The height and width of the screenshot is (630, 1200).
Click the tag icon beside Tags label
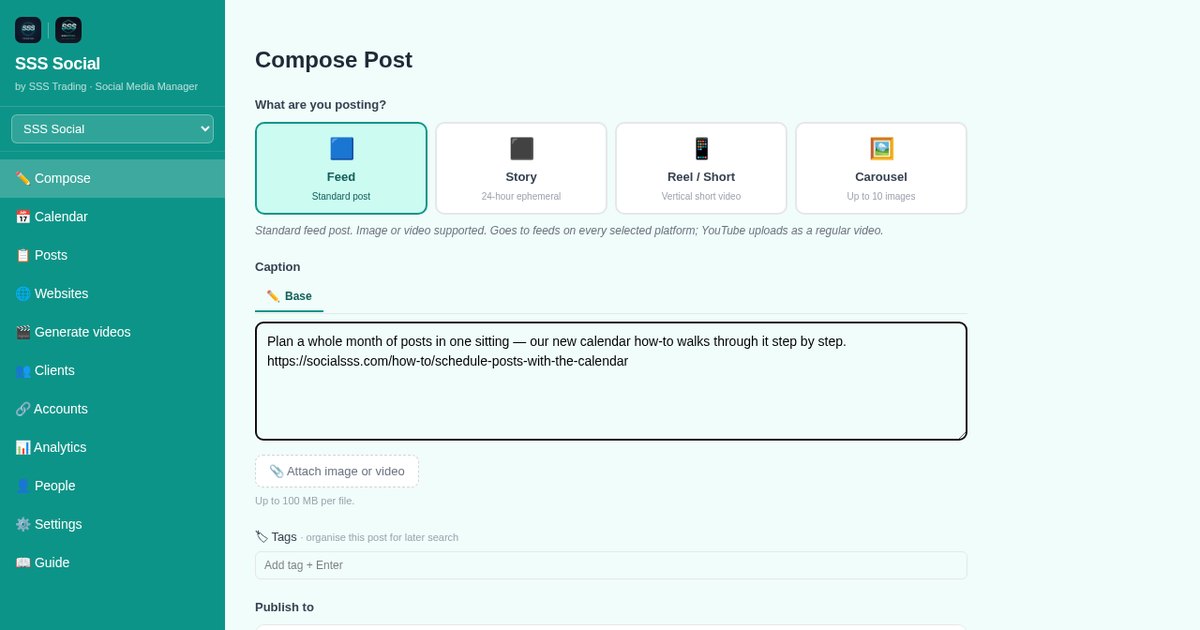click(262, 537)
